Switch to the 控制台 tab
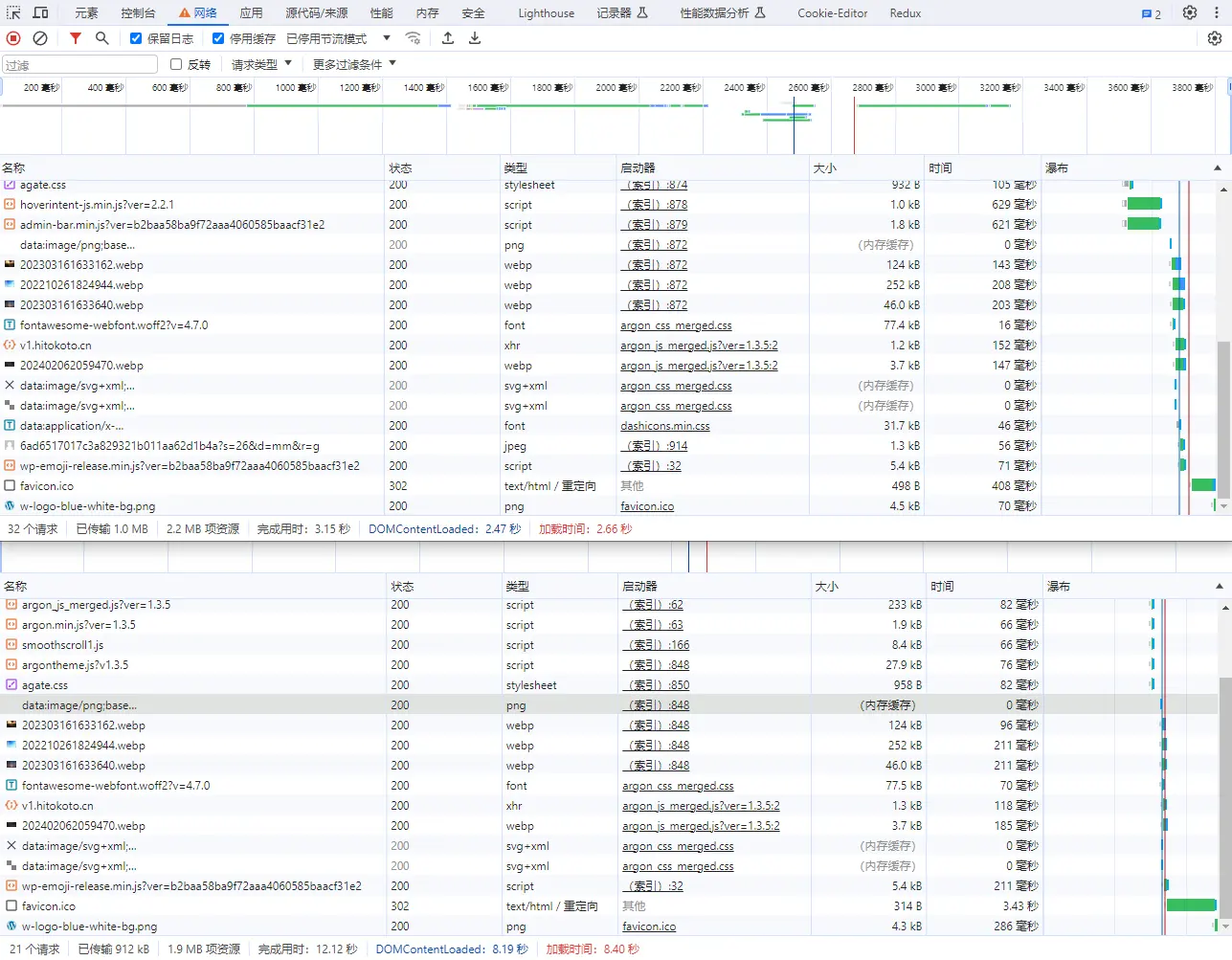This screenshot has width=1232, height=960. 138,13
